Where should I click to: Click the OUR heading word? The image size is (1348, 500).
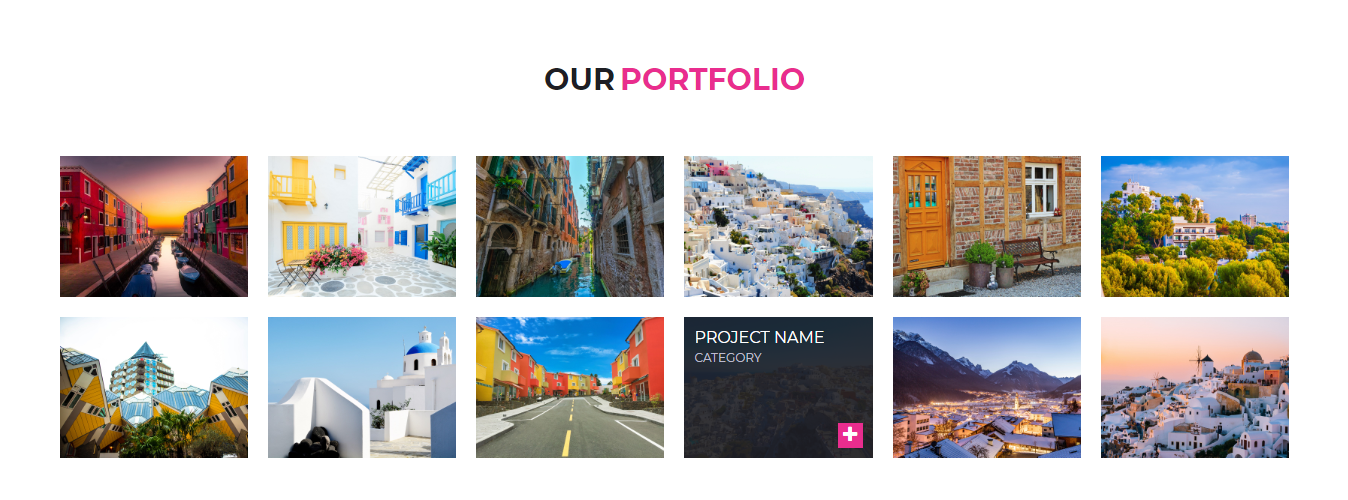click(579, 79)
